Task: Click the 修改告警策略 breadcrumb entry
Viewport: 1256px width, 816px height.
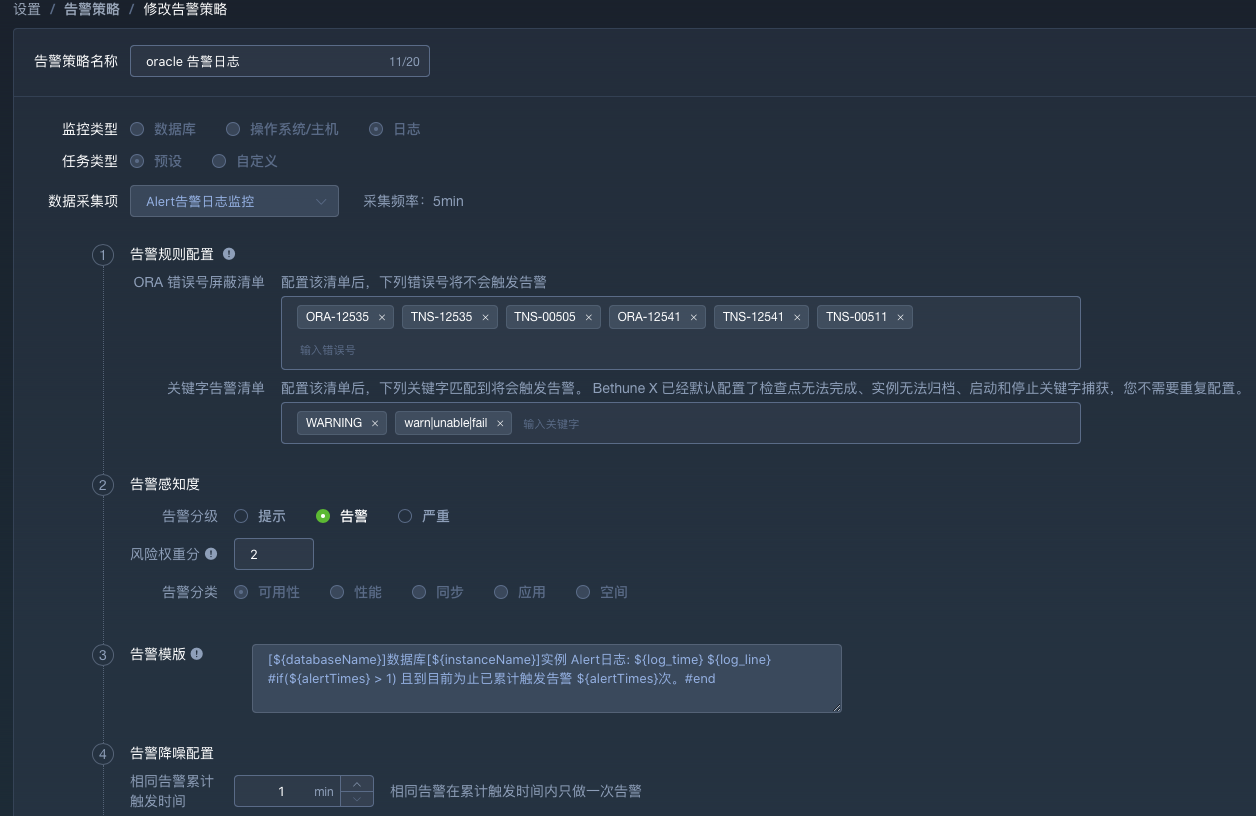Action: pos(185,9)
